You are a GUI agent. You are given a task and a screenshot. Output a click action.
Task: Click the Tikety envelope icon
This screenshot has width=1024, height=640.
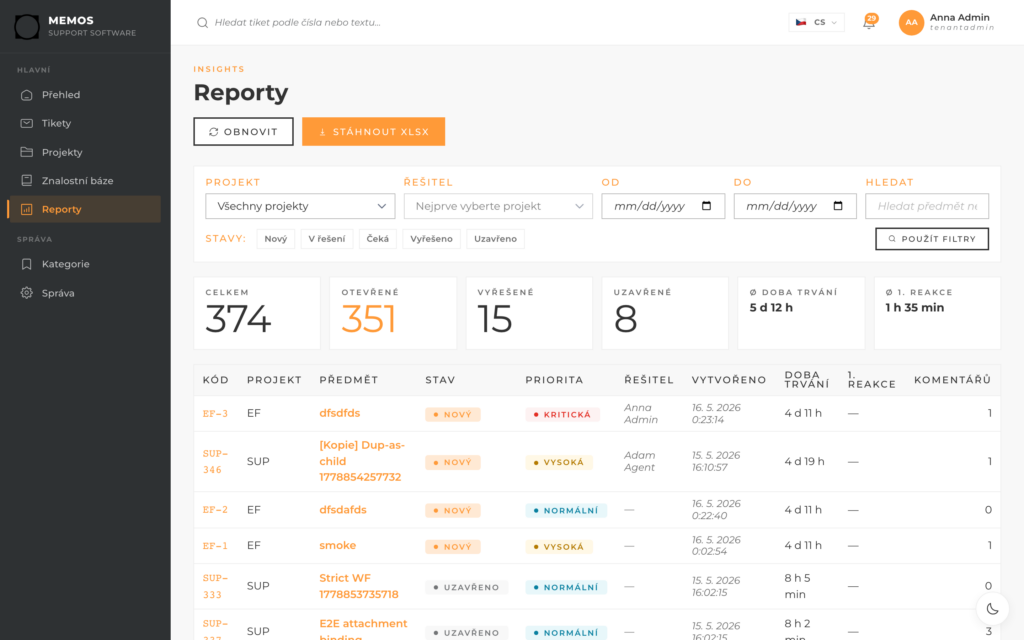[27, 123]
